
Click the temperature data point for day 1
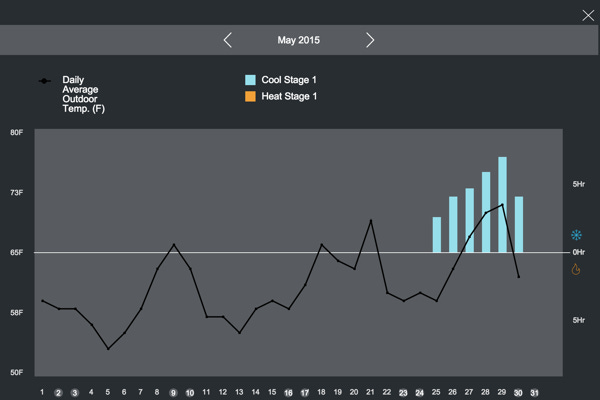42,301
